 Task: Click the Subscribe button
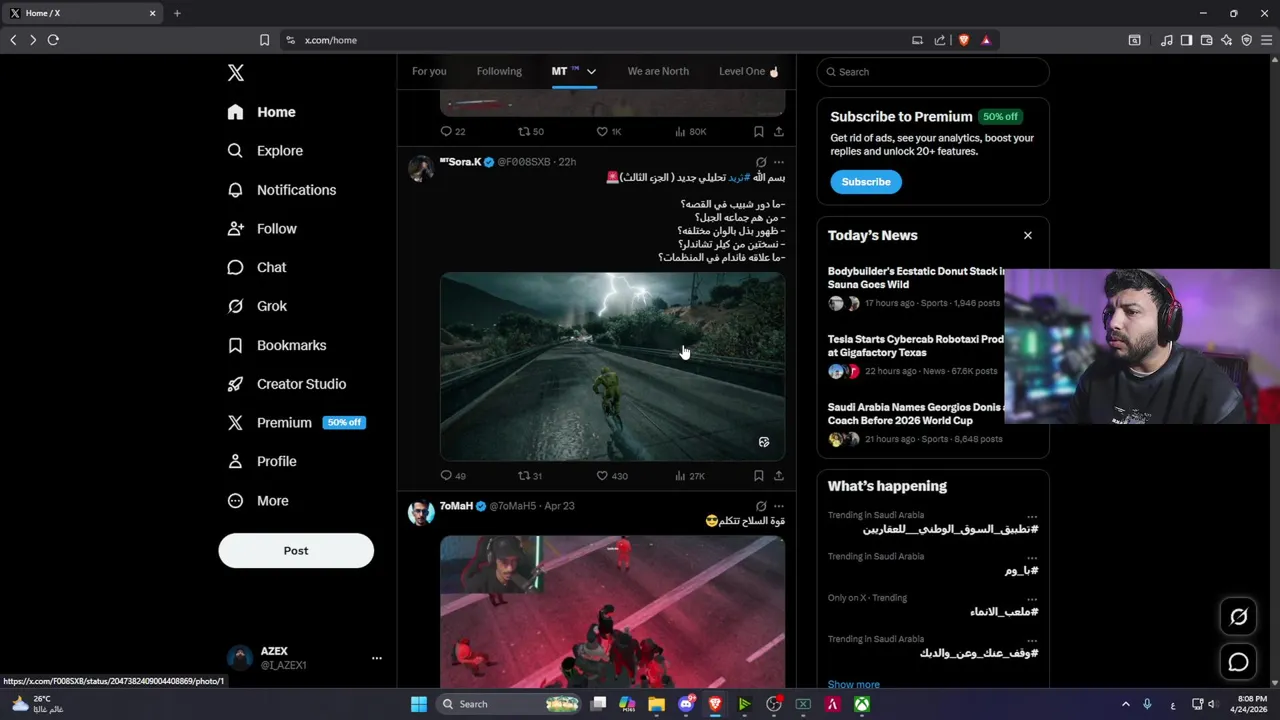point(866,182)
